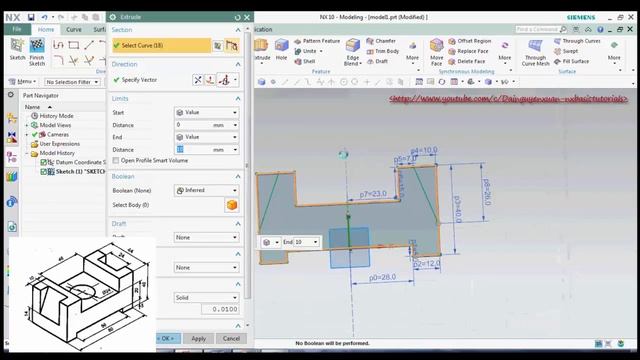Screen dimensions: 640x360
Task: Click the blue help question mark icon
Action: point(600,29)
